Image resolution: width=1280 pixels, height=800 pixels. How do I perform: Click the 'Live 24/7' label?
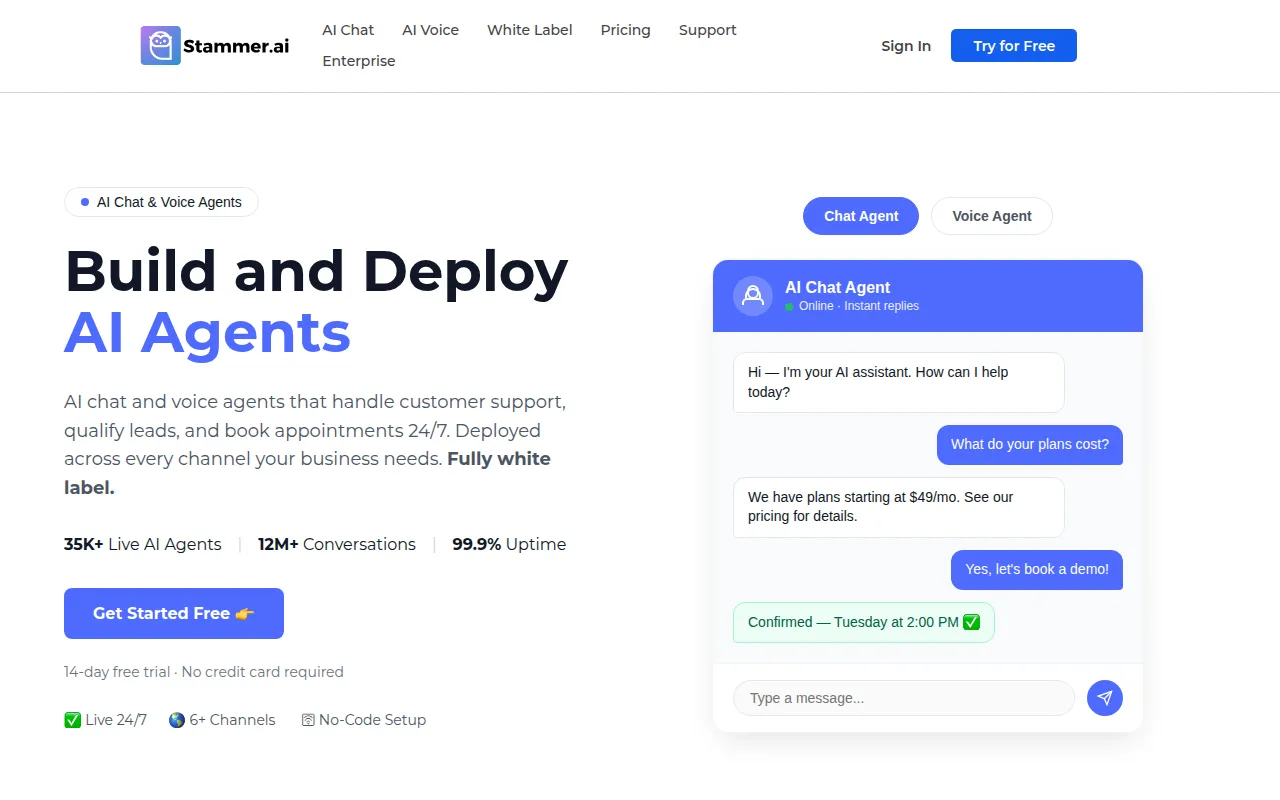pyautogui.click(x=116, y=720)
